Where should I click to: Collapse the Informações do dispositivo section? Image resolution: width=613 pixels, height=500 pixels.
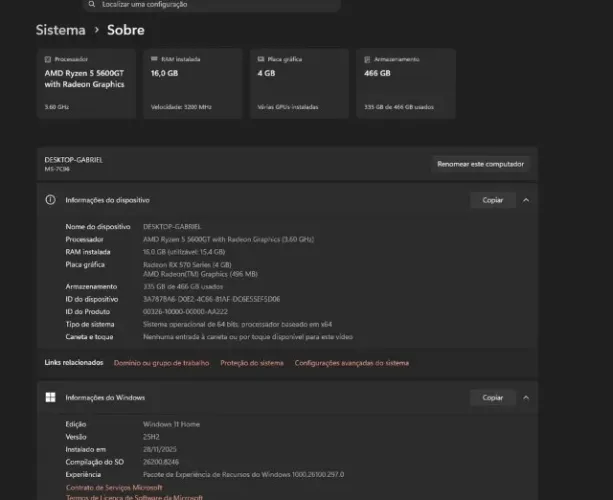tap(526, 200)
